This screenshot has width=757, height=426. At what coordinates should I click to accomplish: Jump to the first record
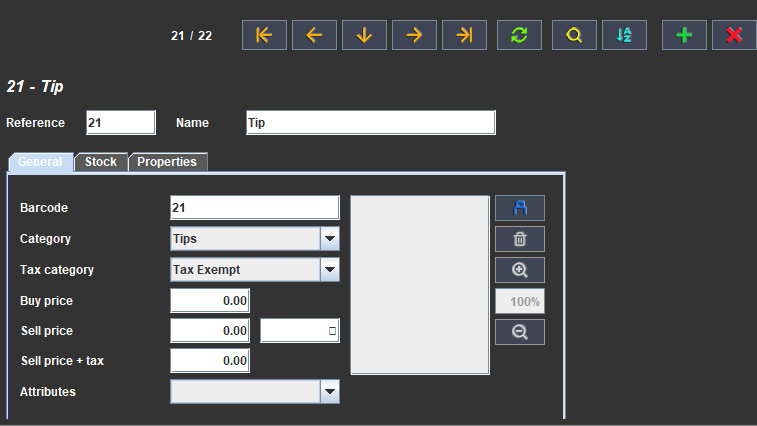(264, 35)
